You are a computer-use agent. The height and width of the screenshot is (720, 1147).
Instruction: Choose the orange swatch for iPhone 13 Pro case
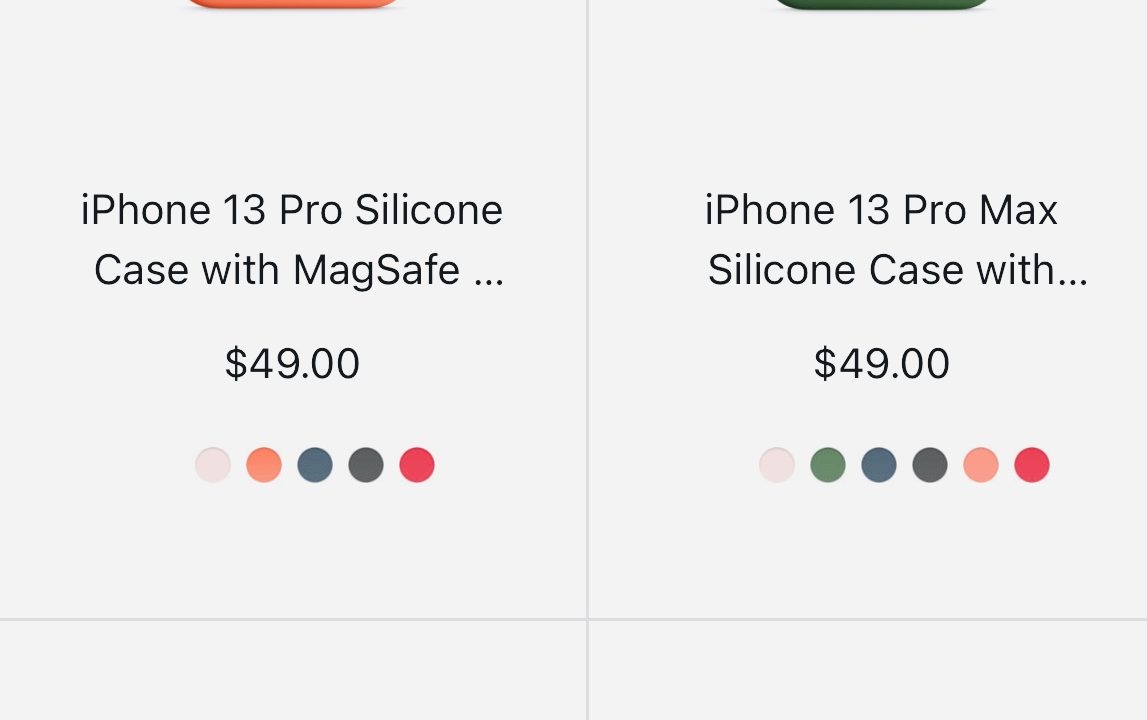tap(264, 465)
